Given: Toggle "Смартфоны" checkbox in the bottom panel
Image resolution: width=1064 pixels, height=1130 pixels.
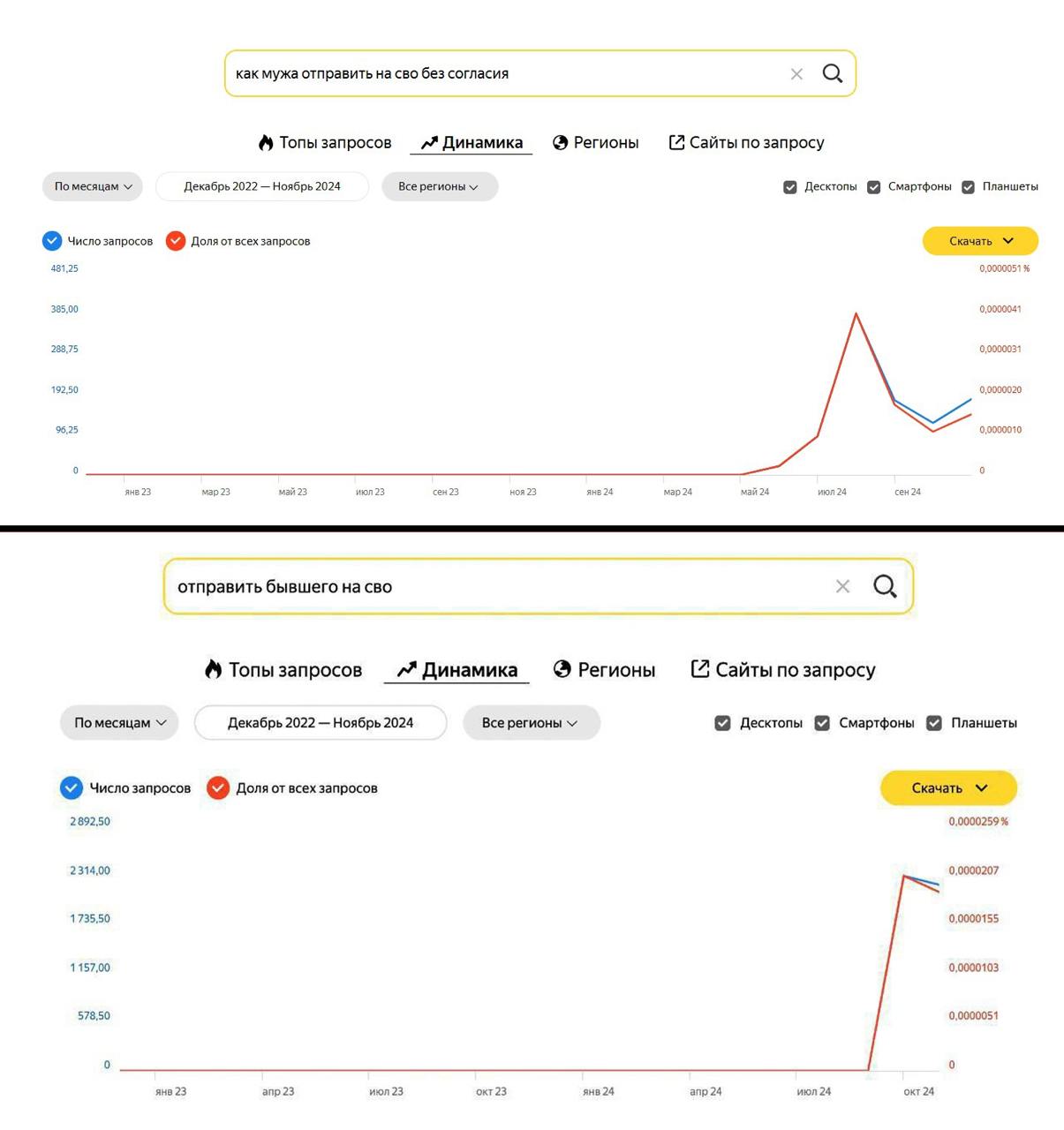Looking at the screenshot, I should (x=822, y=723).
